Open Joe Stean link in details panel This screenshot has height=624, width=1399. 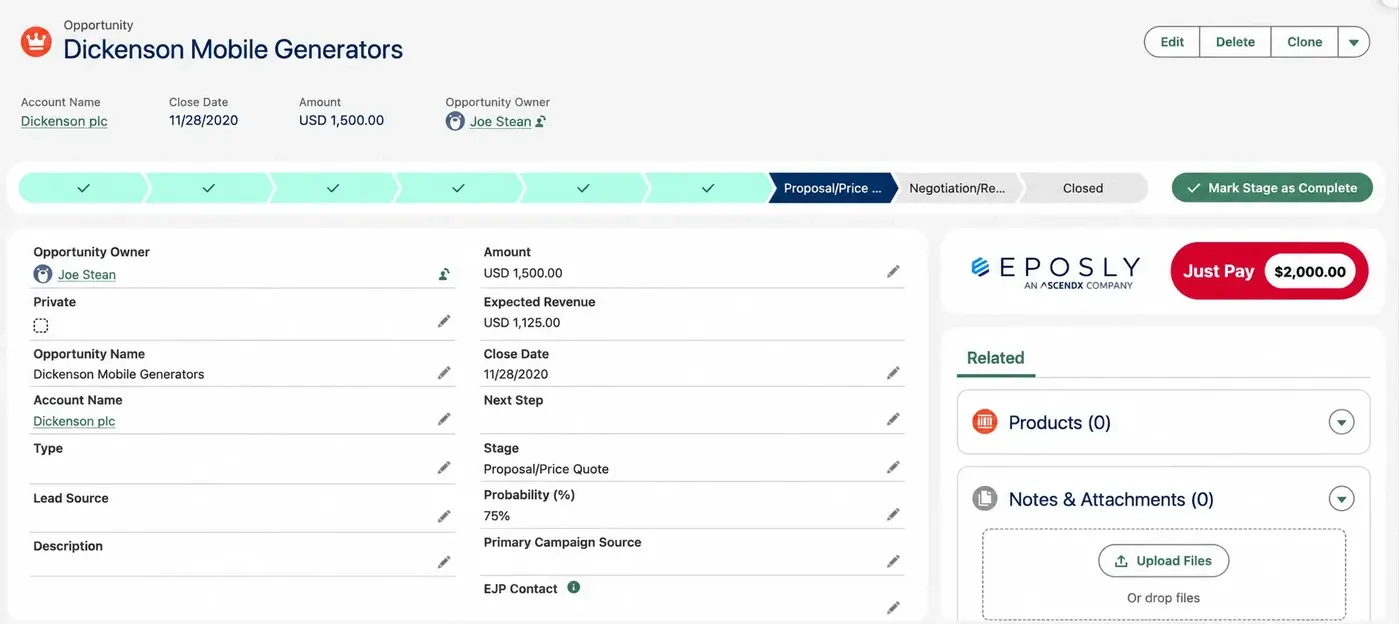point(87,274)
